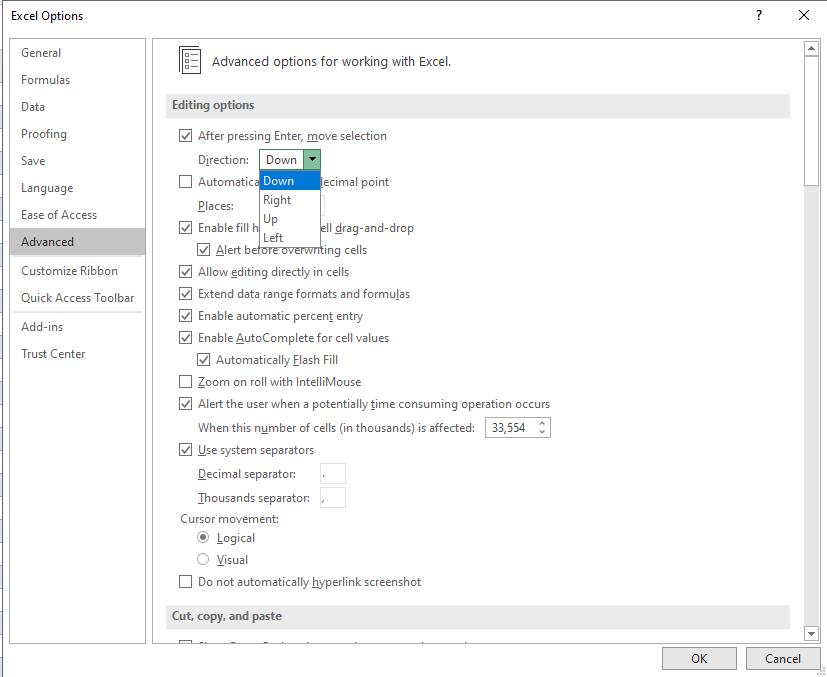
Task: Click the Advanced options gear icon
Action: pyautogui.click(x=189, y=60)
